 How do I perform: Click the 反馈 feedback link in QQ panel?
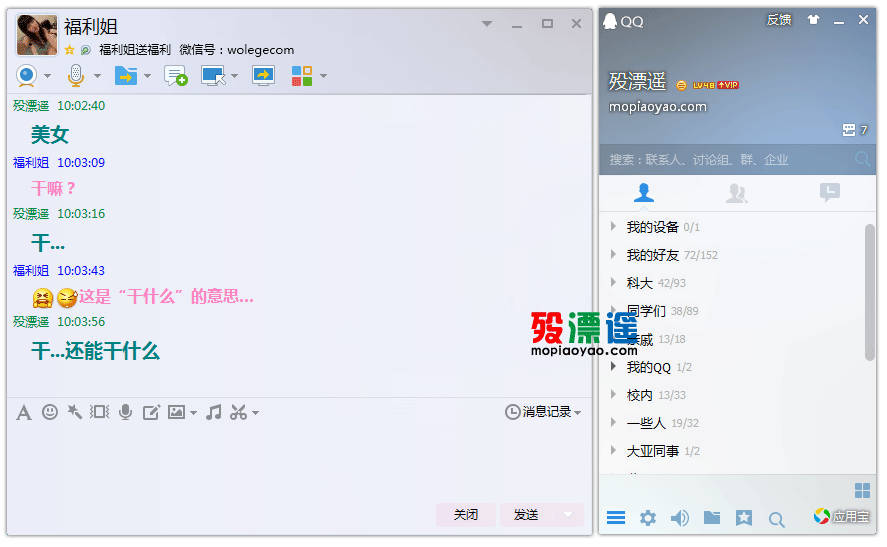[x=779, y=20]
